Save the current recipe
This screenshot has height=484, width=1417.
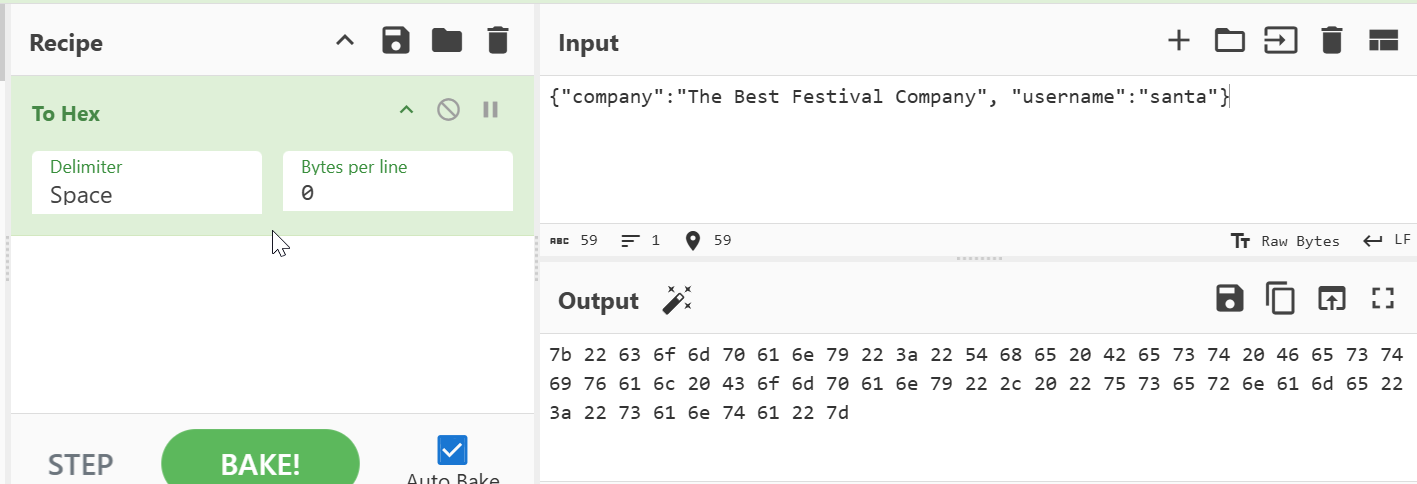click(x=397, y=41)
